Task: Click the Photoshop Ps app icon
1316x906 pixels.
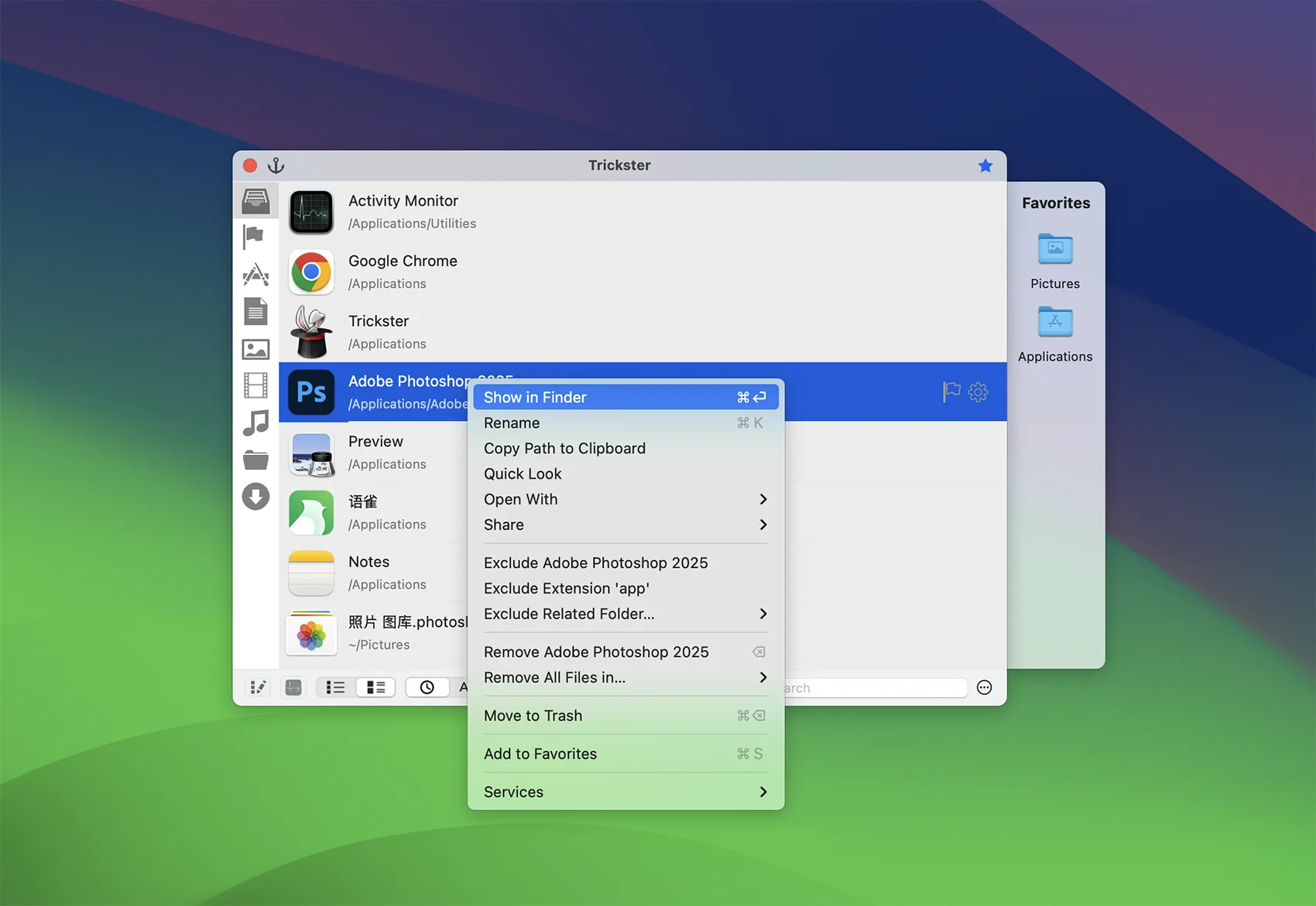Action: click(x=311, y=392)
